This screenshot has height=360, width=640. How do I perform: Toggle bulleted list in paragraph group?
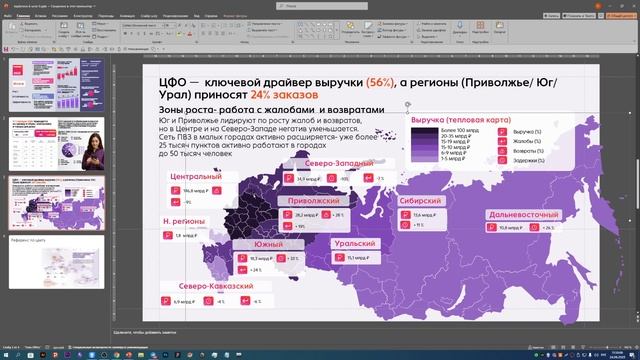[x=204, y=25]
